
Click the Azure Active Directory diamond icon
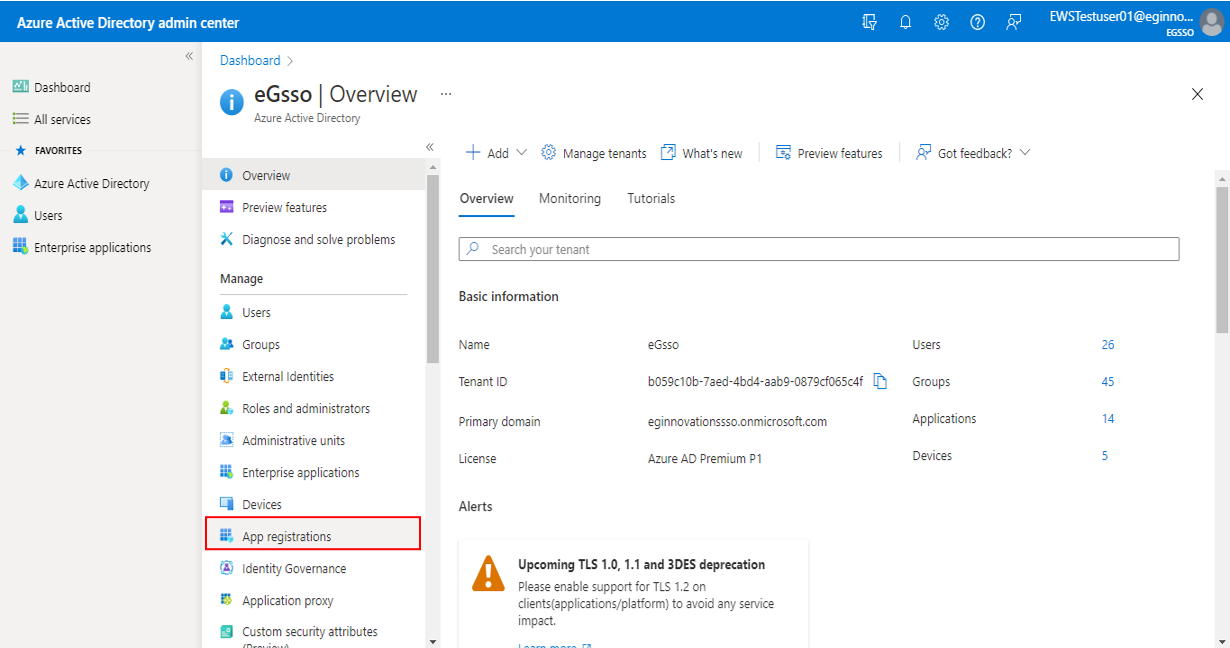click(20, 183)
